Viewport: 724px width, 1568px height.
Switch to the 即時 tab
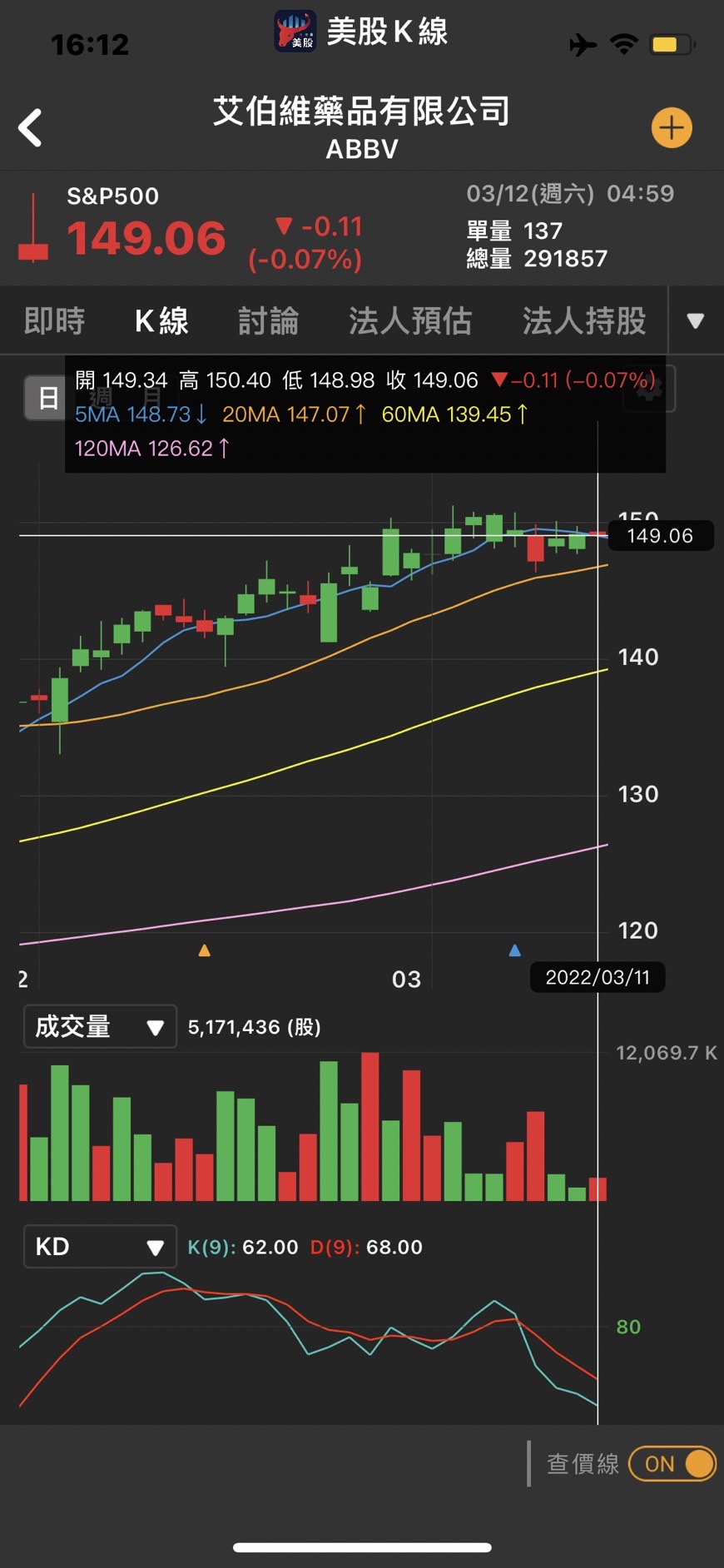tap(55, 321)
